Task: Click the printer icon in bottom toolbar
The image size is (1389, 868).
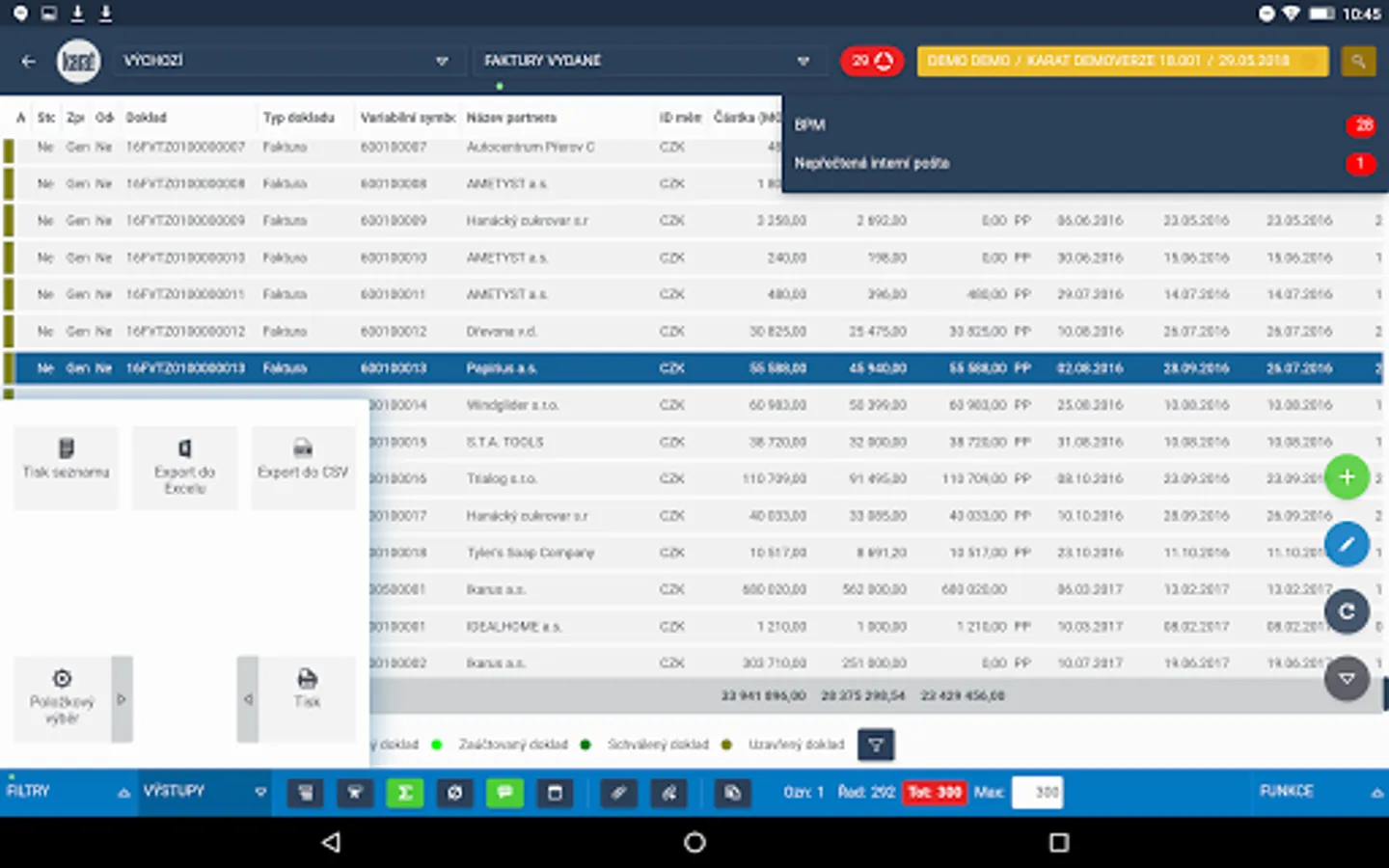Action: [x=306, y=793]
